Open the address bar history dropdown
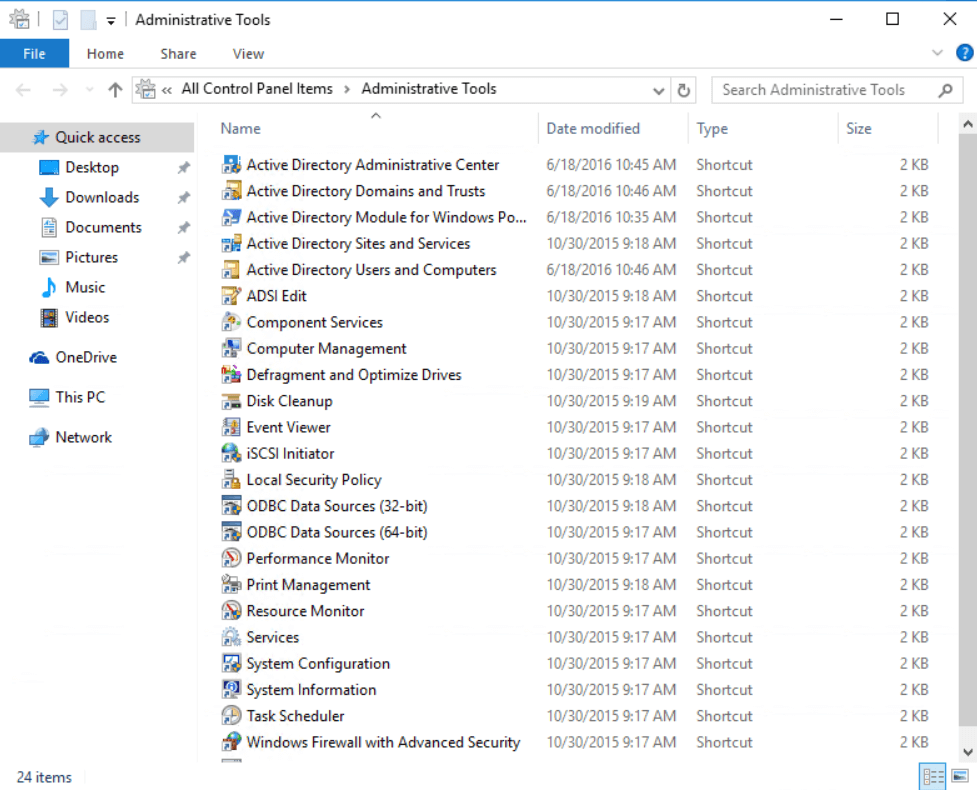The width and height of the screenshot is (977, 790). tap(658, 90)
